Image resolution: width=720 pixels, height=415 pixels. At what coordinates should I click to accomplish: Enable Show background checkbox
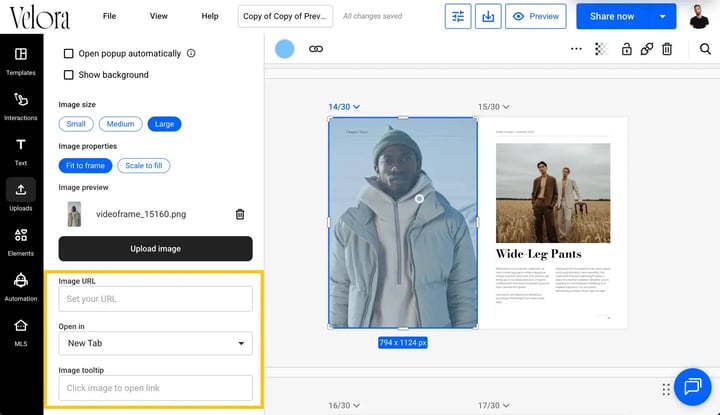[68, 75]
